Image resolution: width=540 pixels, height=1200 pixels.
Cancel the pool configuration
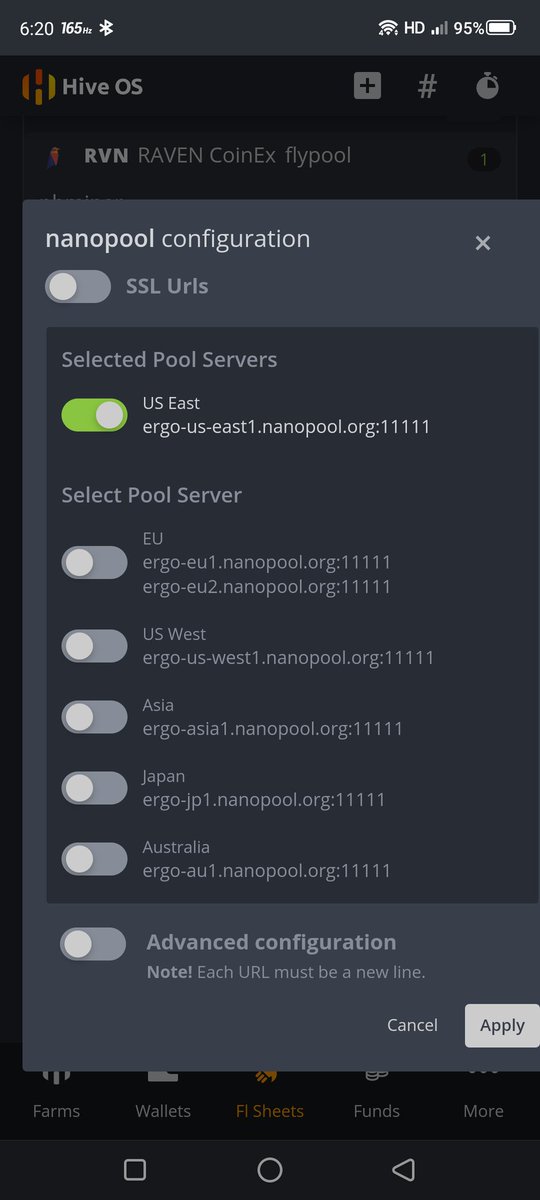pos(412,1025)
